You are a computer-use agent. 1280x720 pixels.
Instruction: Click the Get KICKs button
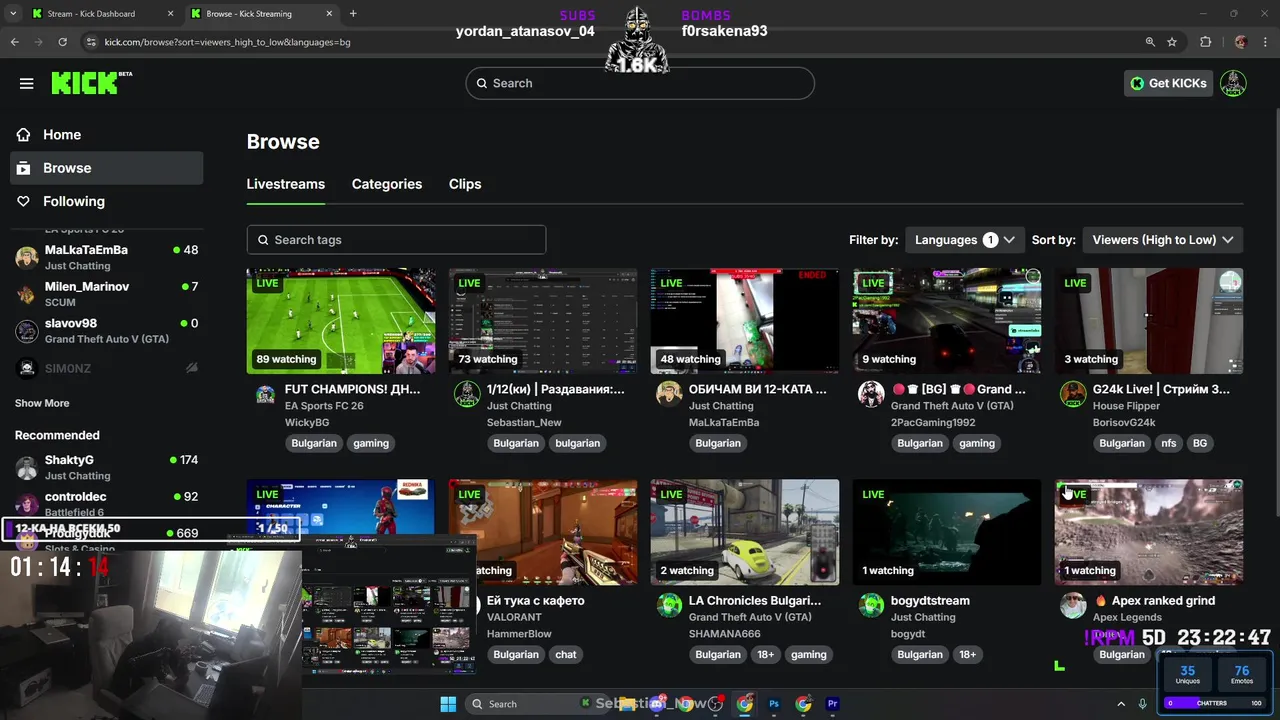coord(1168,83)
